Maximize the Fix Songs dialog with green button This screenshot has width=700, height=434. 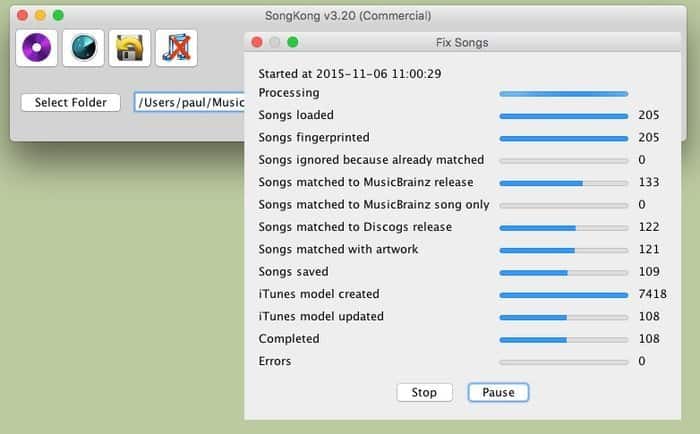point(293,42)
